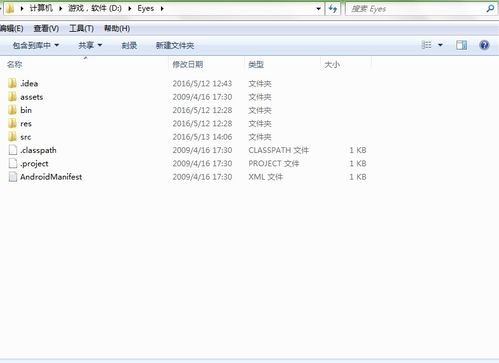Click in the 搜索 Eyes search field
The height and width of the screenshot is (363, 499).
(416, 9)
